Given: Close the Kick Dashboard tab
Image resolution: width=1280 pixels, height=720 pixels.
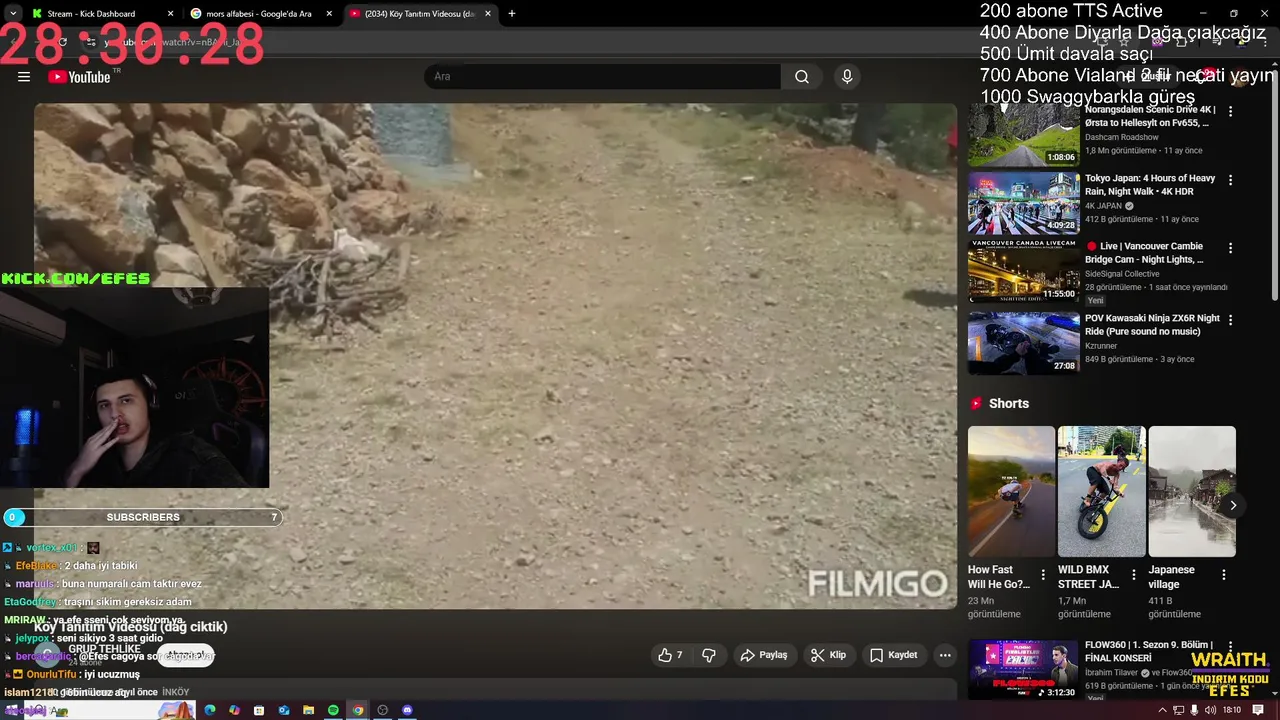Looking at the screenshot, I should point(170,14).
